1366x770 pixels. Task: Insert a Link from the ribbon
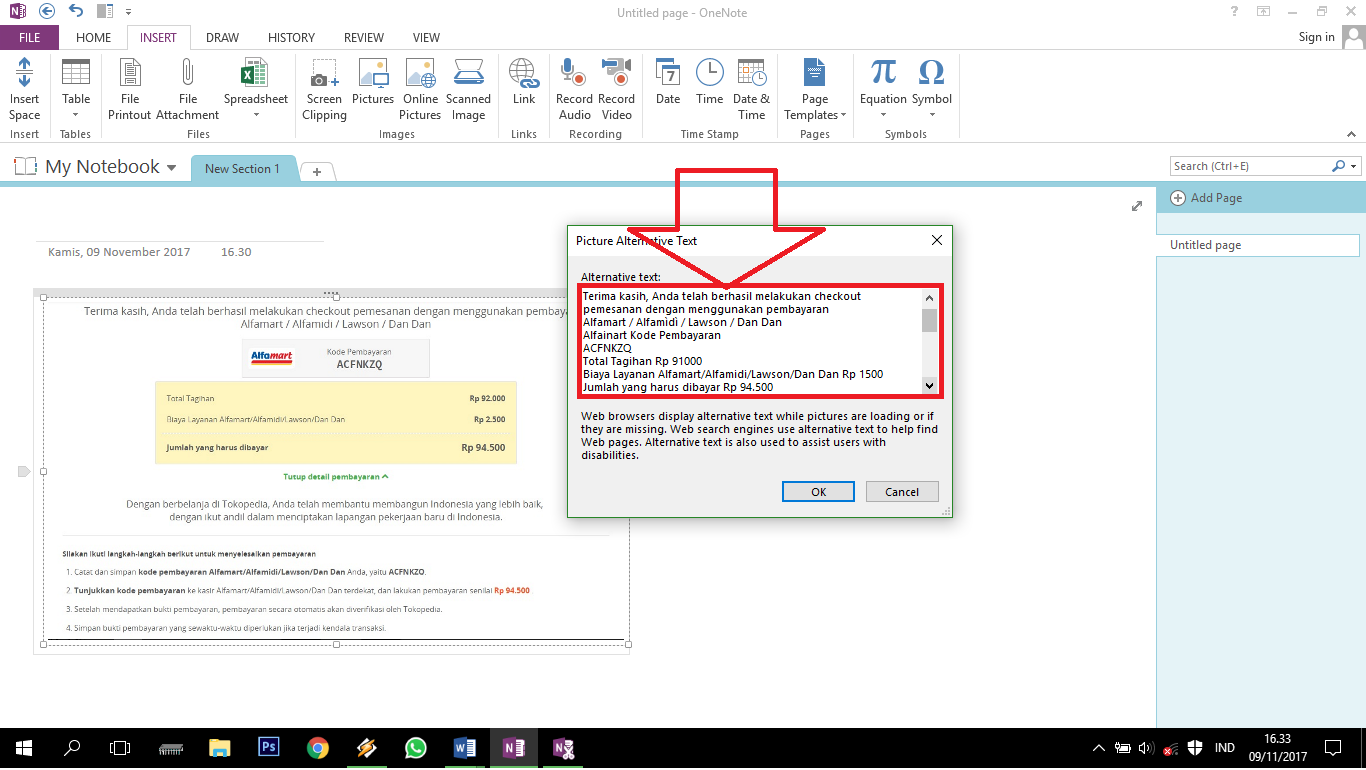click(x=524, y=82)
